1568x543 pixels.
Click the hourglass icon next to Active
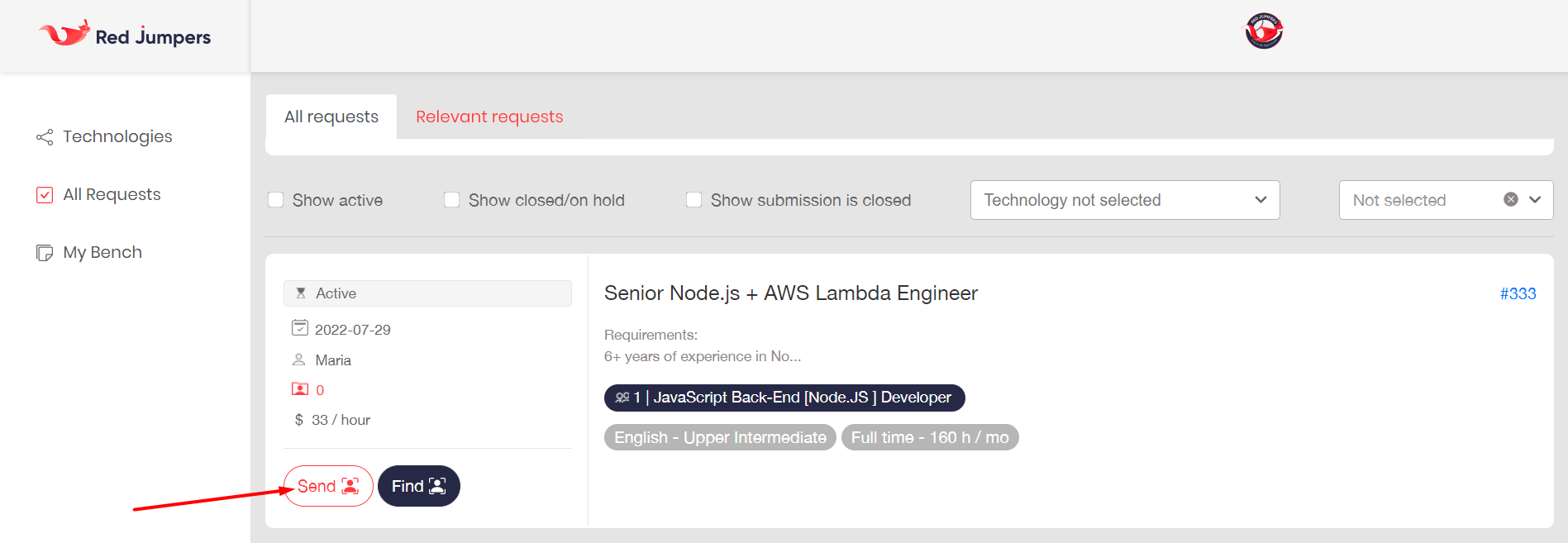click(301, 293)
